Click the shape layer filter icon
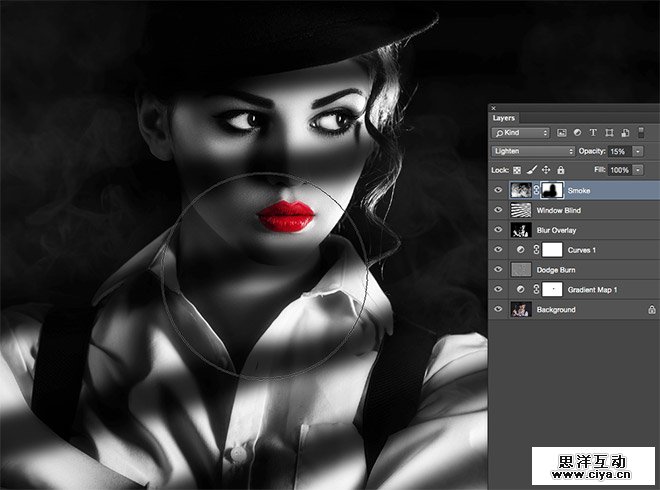 click(x=608, y=132)
